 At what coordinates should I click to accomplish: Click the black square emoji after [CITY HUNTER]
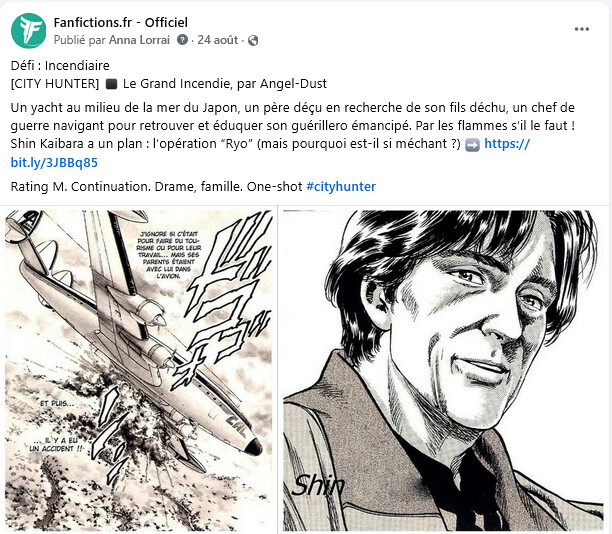point(111,84)
